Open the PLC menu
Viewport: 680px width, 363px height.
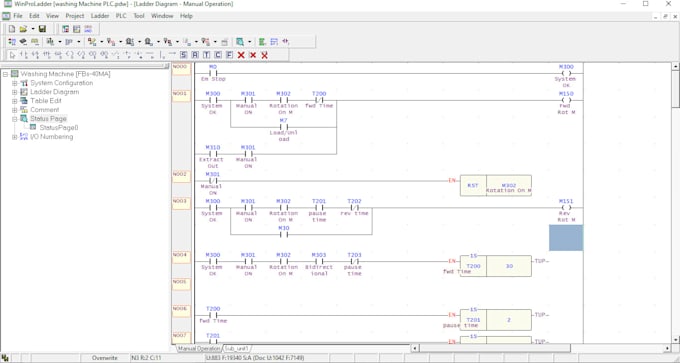coord(121,16)
